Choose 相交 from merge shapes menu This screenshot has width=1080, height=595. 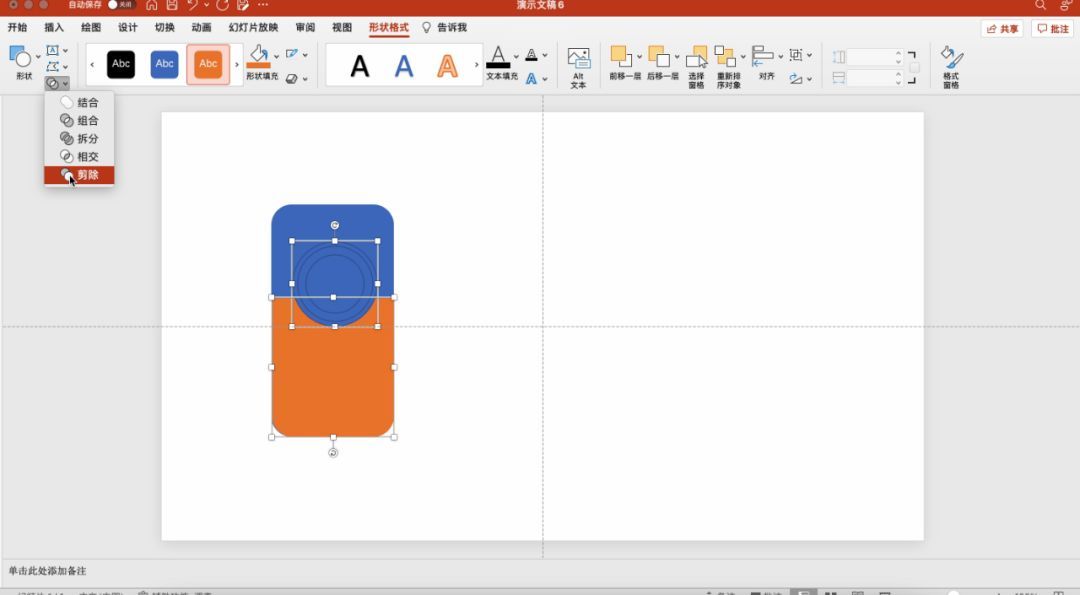coord(79,157)
